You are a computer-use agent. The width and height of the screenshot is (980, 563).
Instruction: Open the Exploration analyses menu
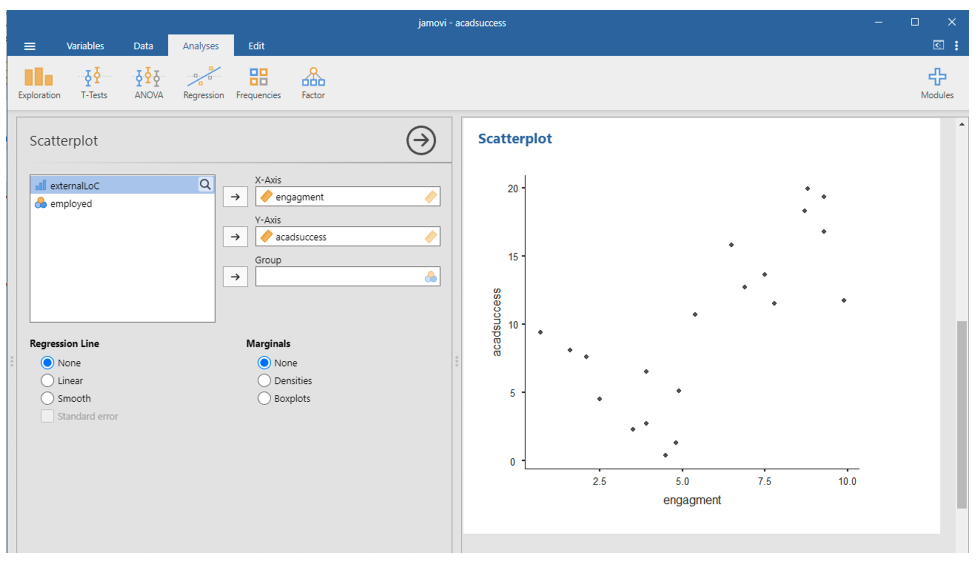(39, 83)
